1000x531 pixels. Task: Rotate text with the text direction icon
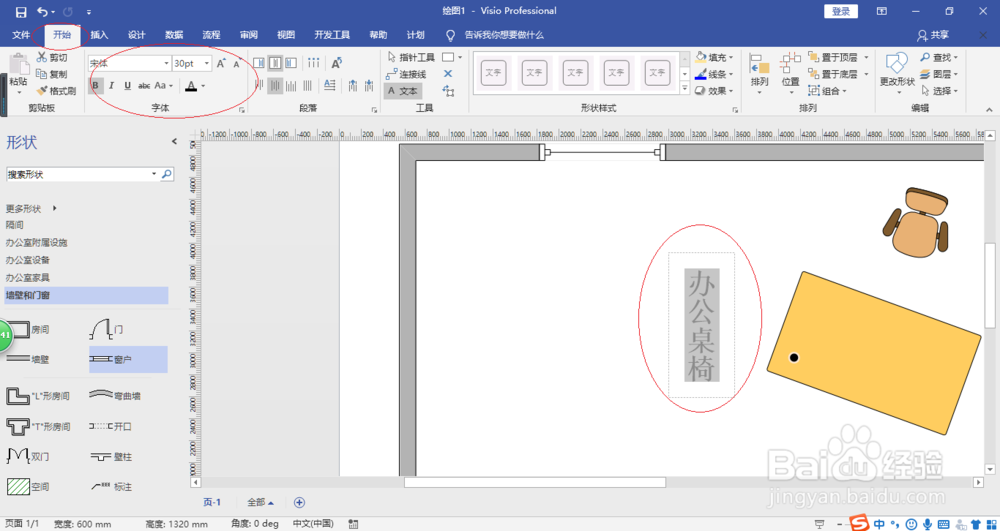coord(337,62)
